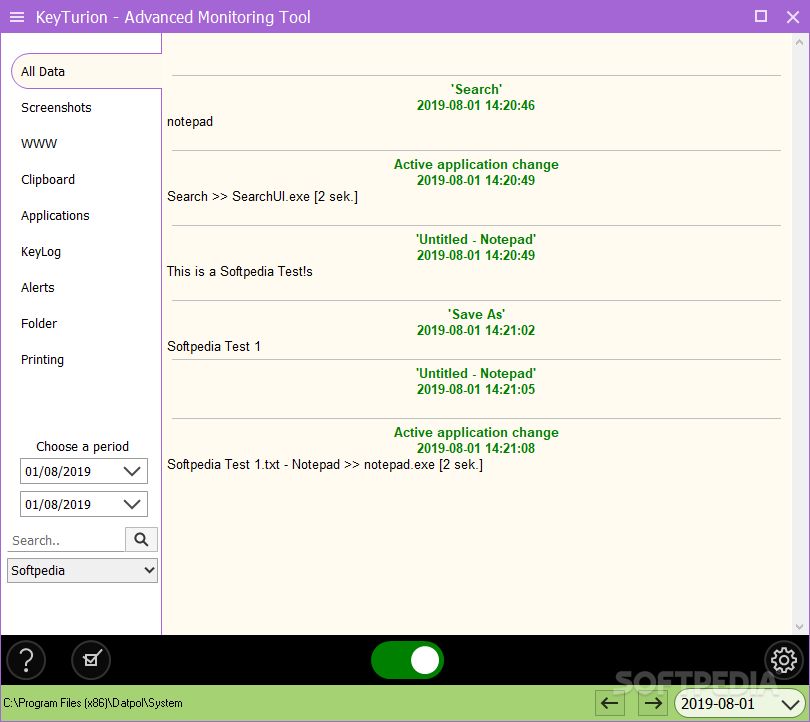Viewport: 810px width, 722px height.
Task: Expand the end date dropdown under Choose a period
Action: pyautogui.click(x=132, y=504)
